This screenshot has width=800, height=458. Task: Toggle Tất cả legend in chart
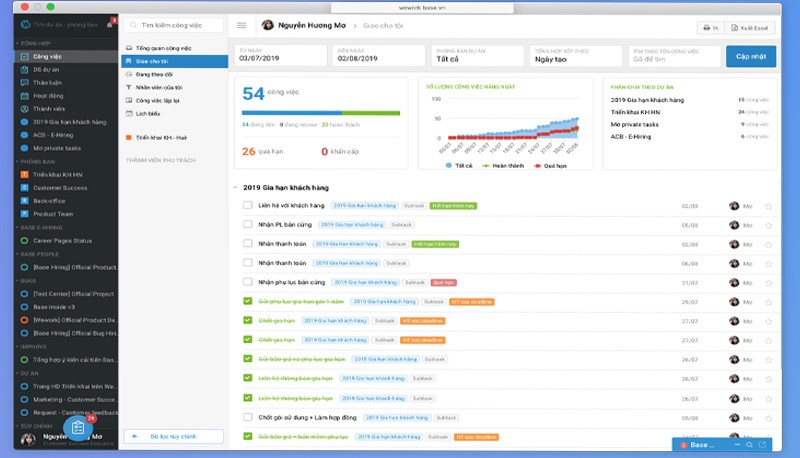tap(459, 166)
